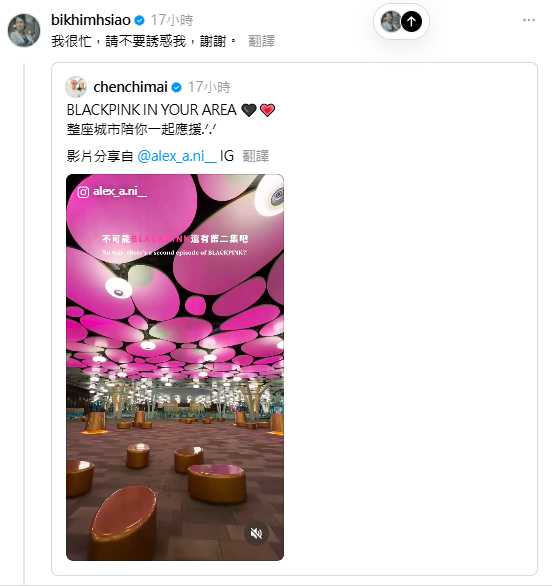Open bikhimhsiao's profile avatar

point(24,31)
